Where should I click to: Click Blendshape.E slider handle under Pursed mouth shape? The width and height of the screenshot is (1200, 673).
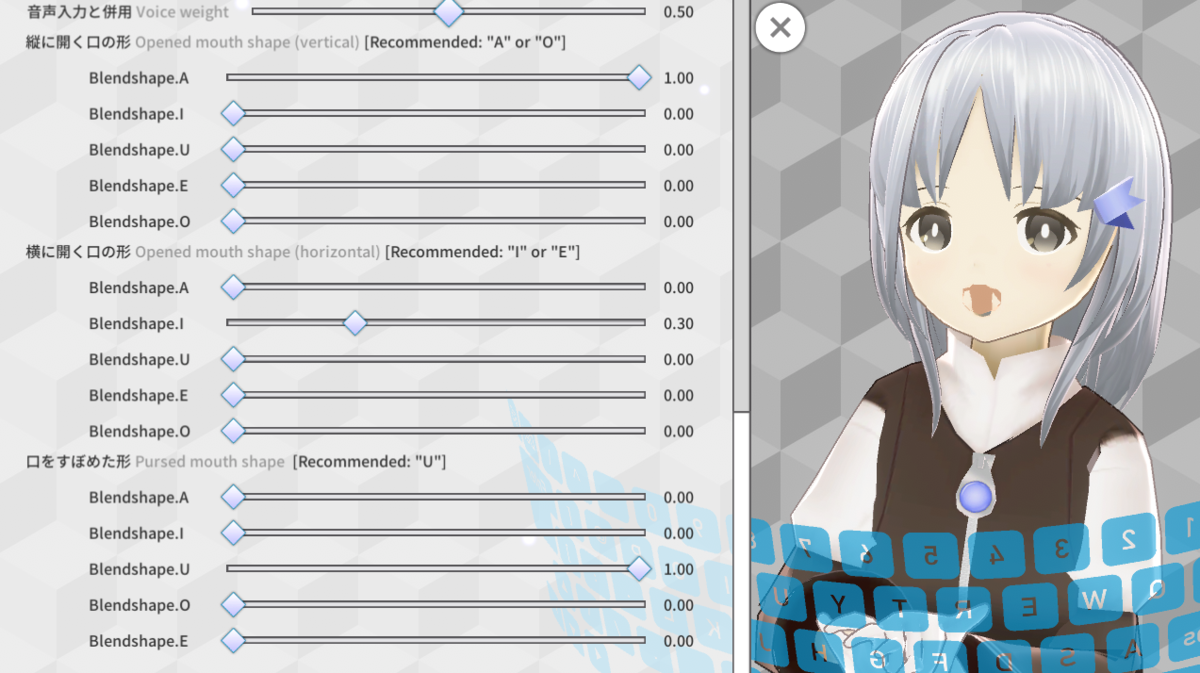[233, 641]
